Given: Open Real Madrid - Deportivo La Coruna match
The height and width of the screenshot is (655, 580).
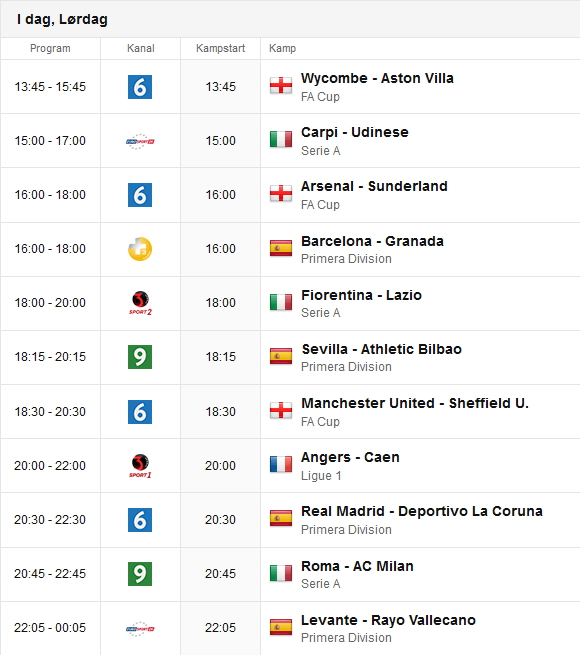Looking at the screenshot, I should (x=422, y=511).
